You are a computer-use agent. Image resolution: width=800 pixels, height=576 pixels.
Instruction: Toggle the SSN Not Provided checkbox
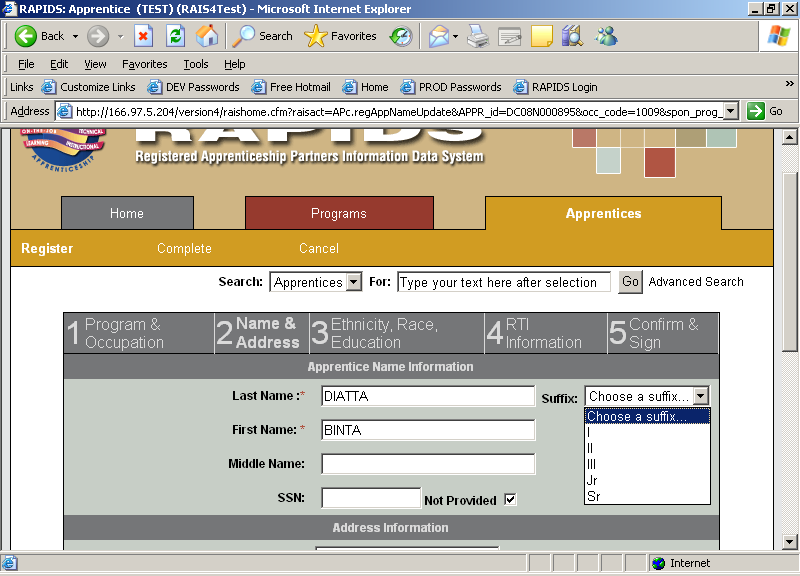click(x=510, y=499)
